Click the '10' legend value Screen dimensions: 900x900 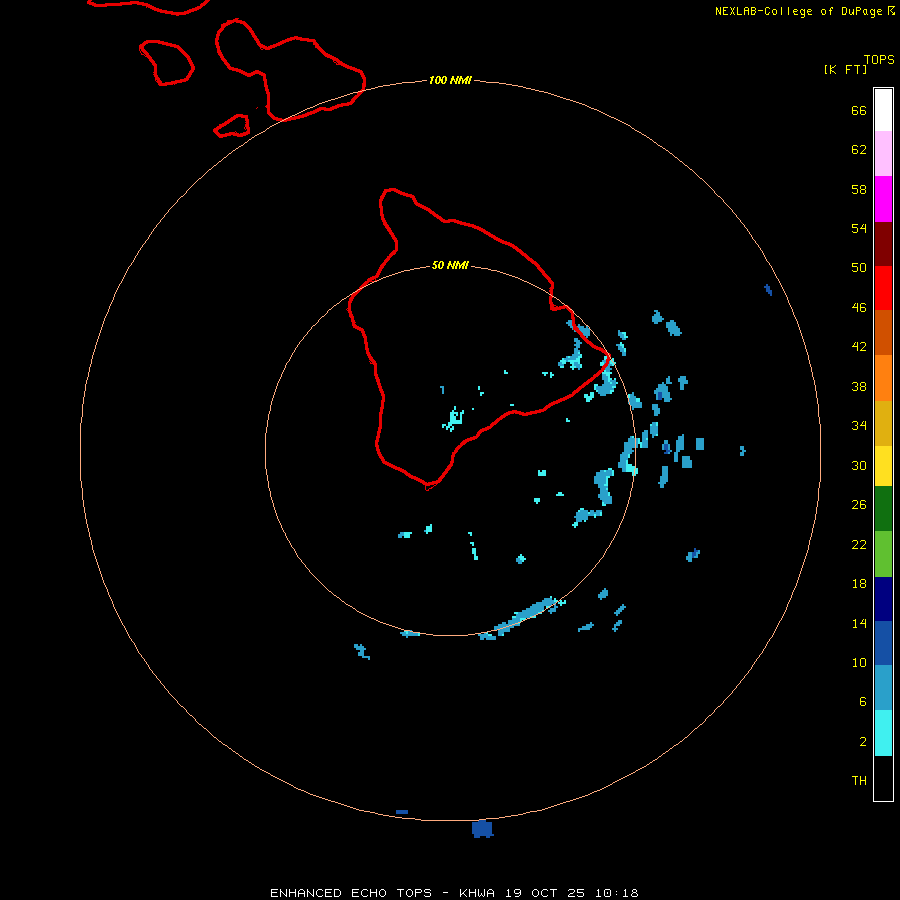pyautogui.click(x=859, y=663)
